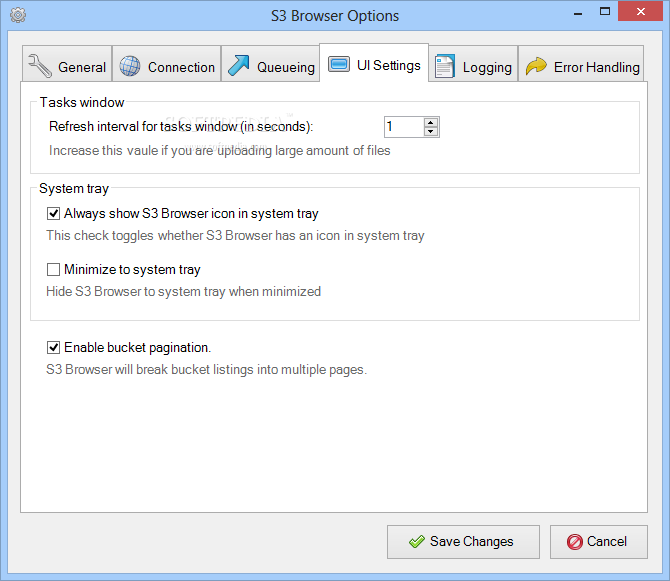Click the document icon on Logging tab
This screenshot has height=581, width=670.
pyautogui.click(x=444, y=66)
